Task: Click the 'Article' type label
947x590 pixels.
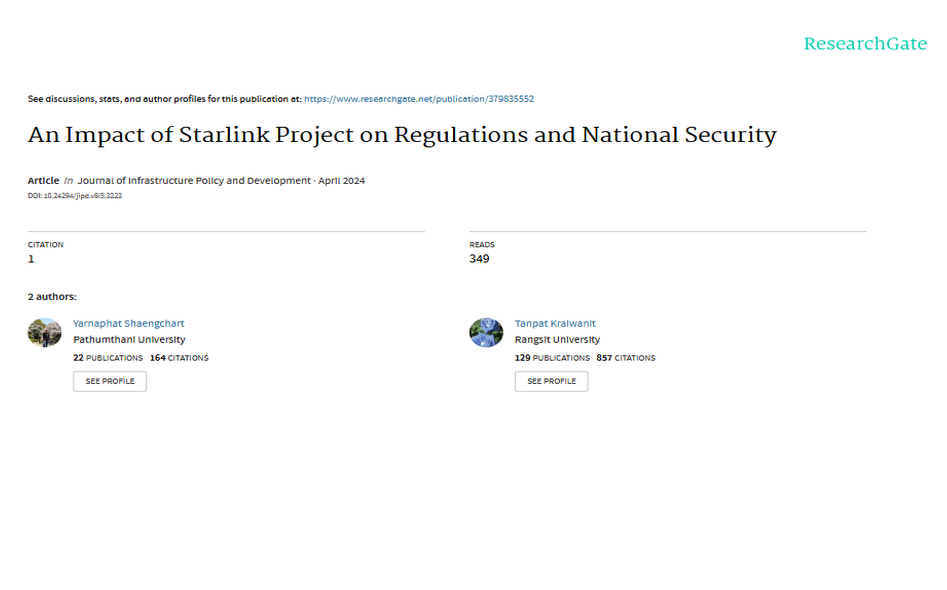Action: [43, 181]
